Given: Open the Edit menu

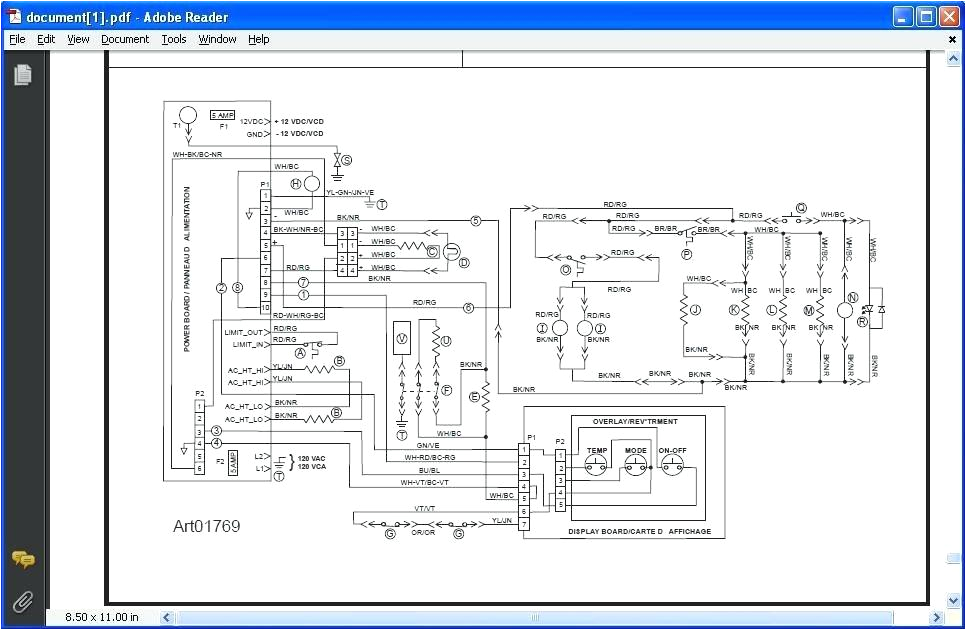Looking at the screenshot, I should pyautogui.click(x=45, y=39).
